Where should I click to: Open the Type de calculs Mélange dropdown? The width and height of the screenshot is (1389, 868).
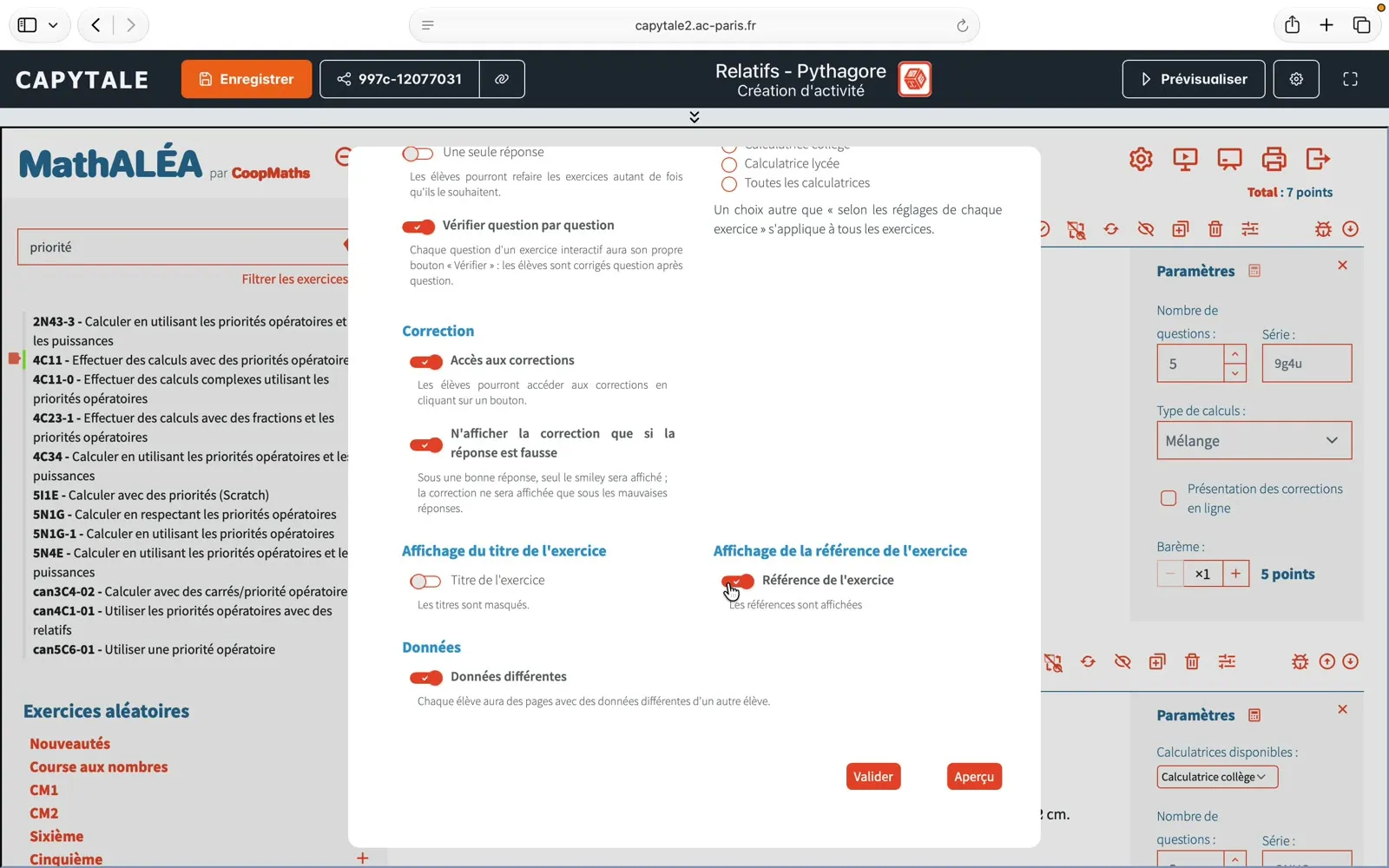click(1254, 441)
